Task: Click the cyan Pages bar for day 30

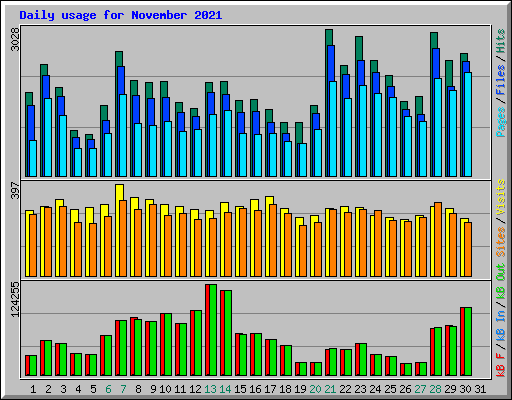Action: [468, 124]
